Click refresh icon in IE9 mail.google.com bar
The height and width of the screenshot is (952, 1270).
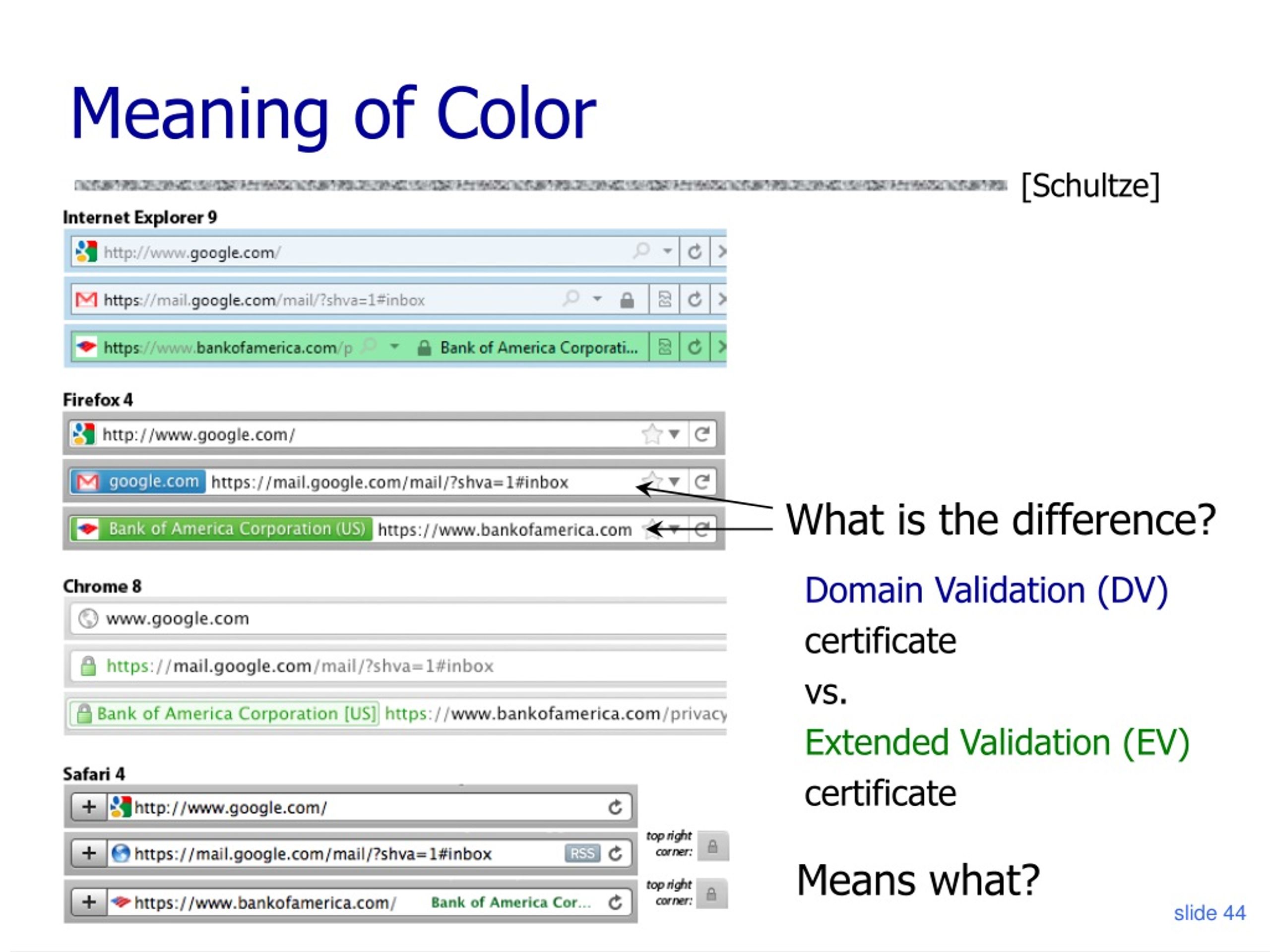tap(695, 299)
